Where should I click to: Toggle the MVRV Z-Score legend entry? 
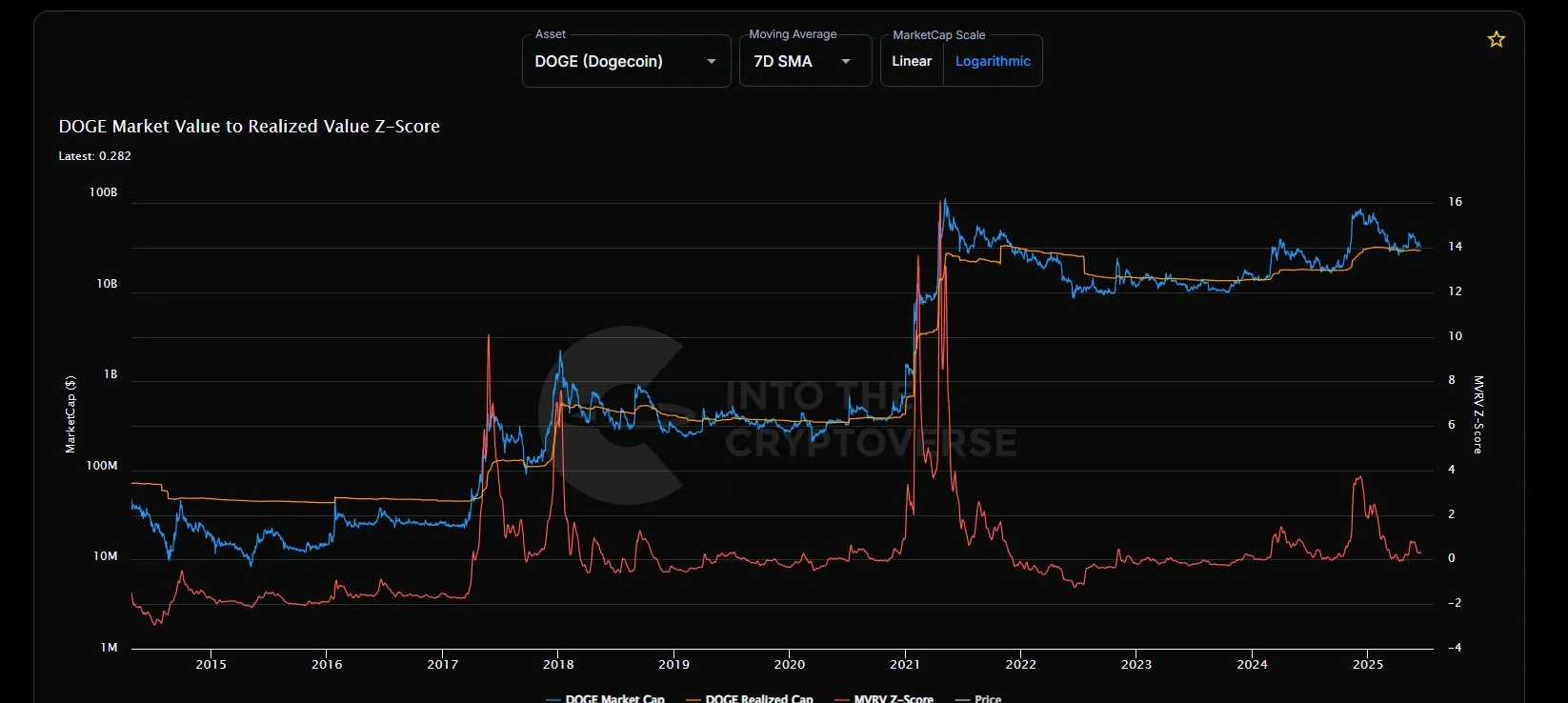893,698
